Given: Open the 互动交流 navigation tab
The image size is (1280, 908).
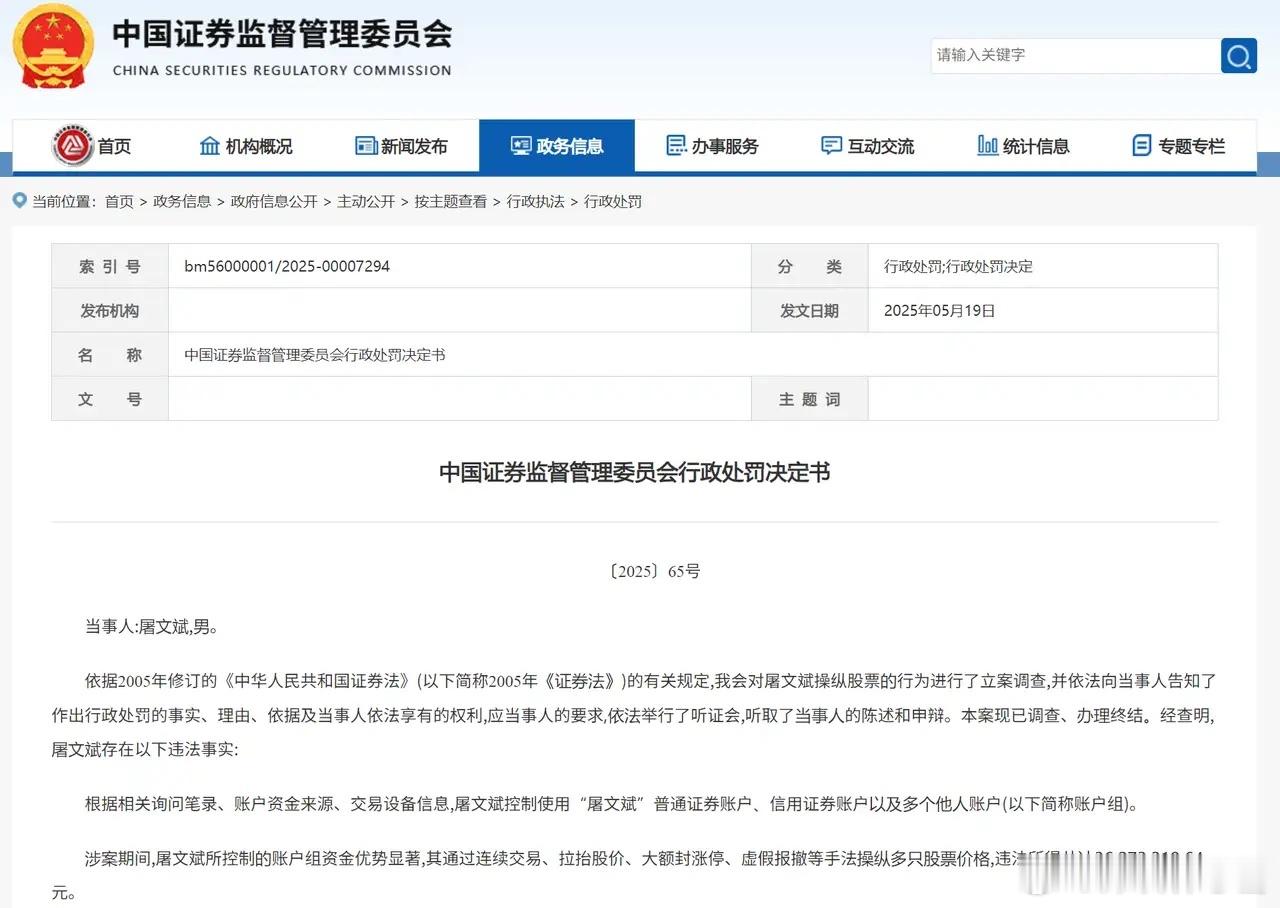Looking at the screenshot, I should tap(867, 146).
